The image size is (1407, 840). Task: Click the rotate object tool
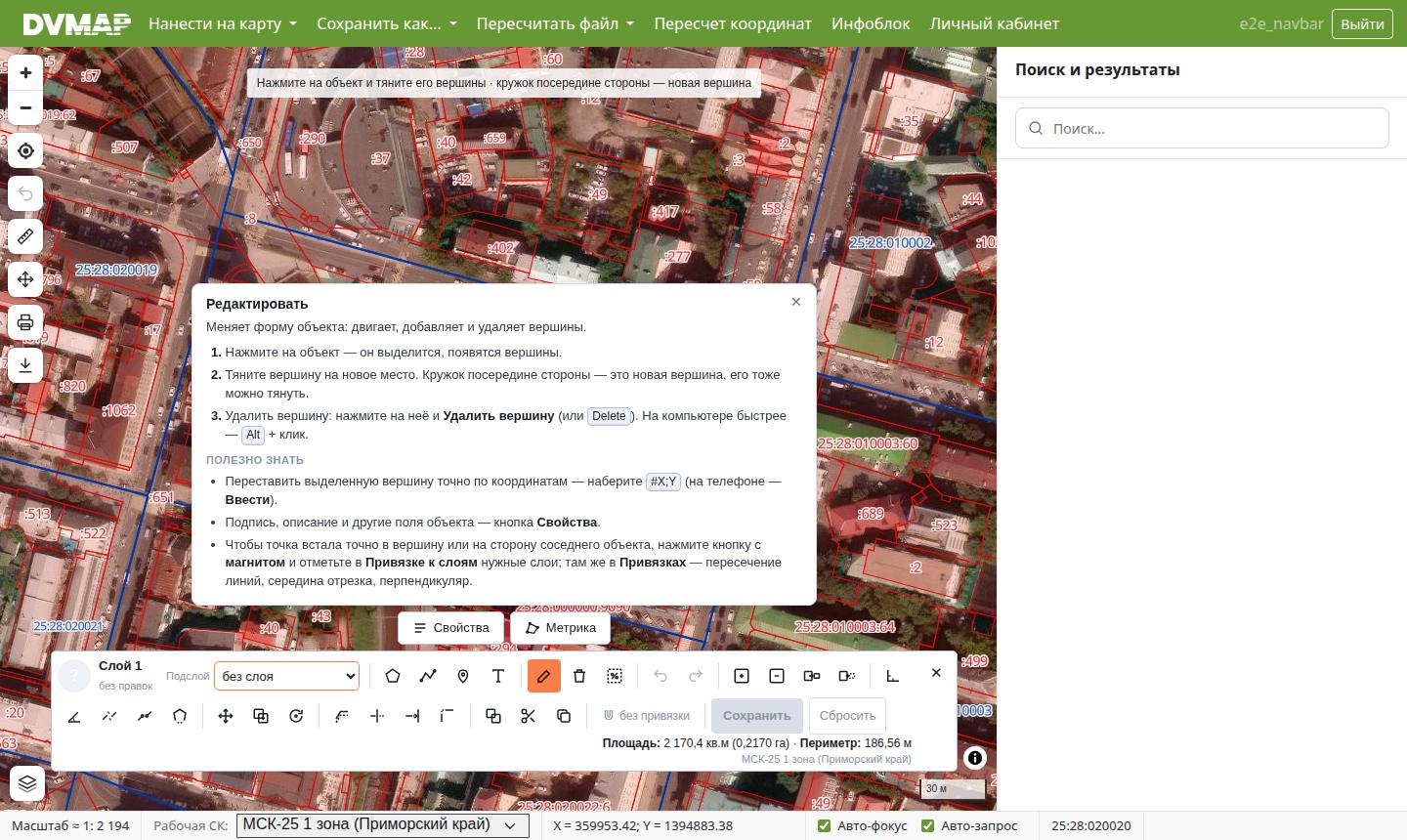[296, 716]
